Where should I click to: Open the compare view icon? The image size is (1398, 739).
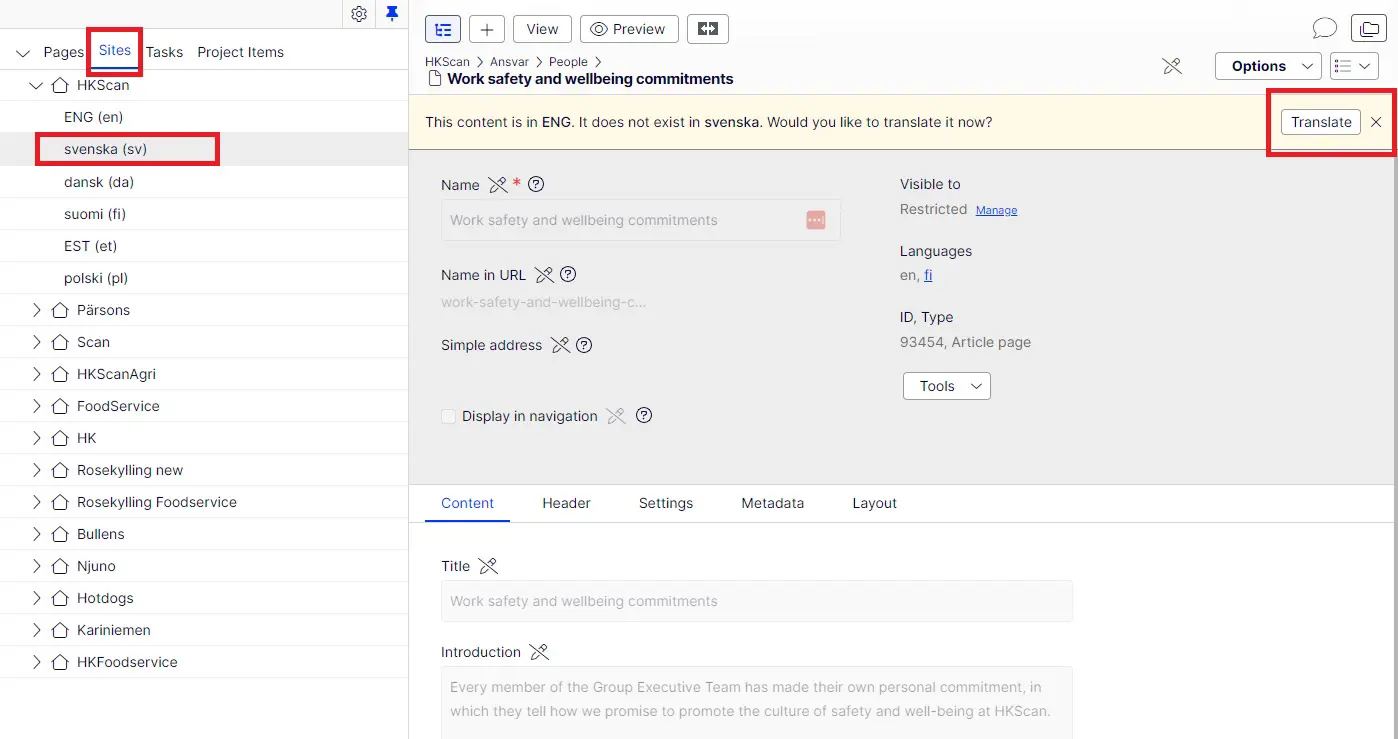pos(708,29)
